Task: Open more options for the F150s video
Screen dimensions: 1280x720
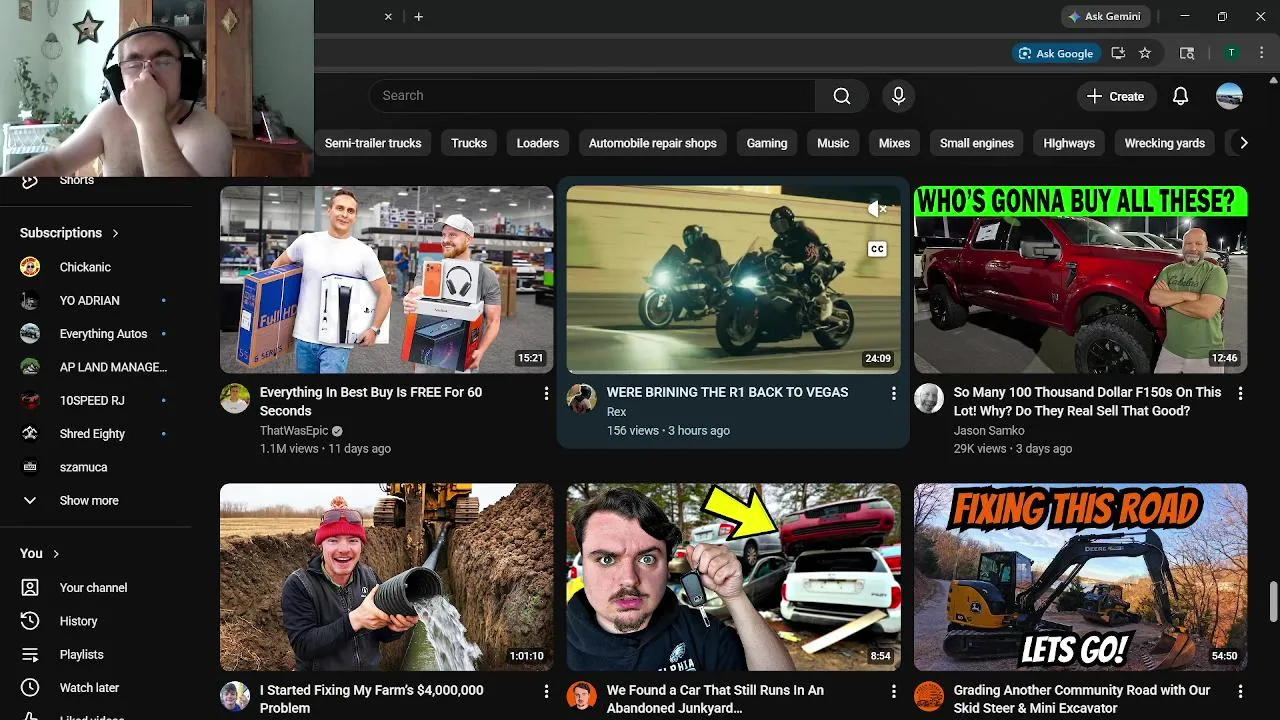Action: tap(1240, 394)
